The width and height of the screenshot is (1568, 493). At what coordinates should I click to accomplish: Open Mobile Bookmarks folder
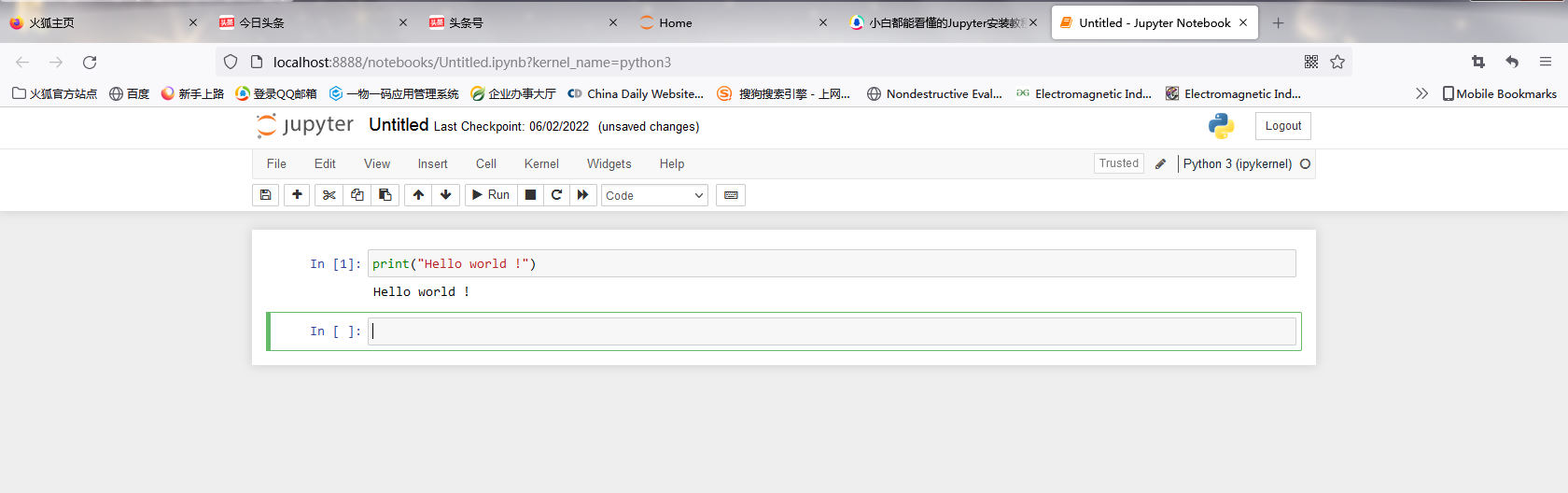point(1500,93)
